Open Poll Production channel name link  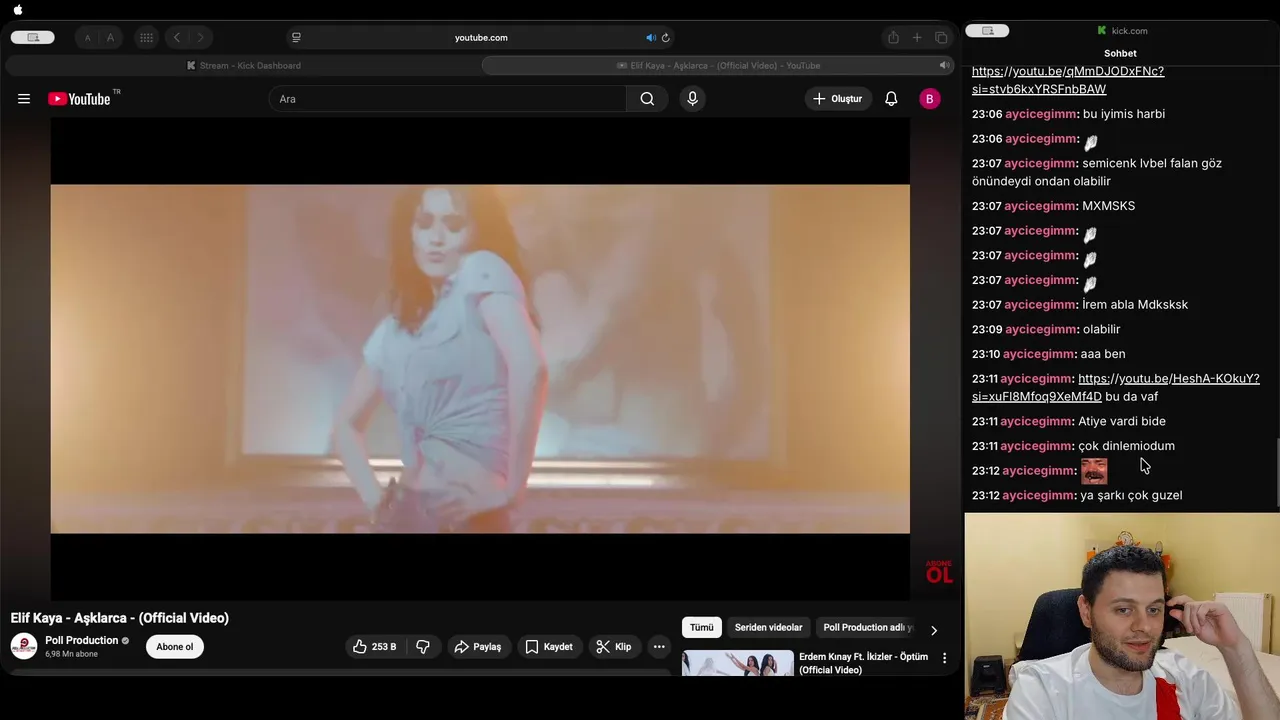click(x=82, y=640)
